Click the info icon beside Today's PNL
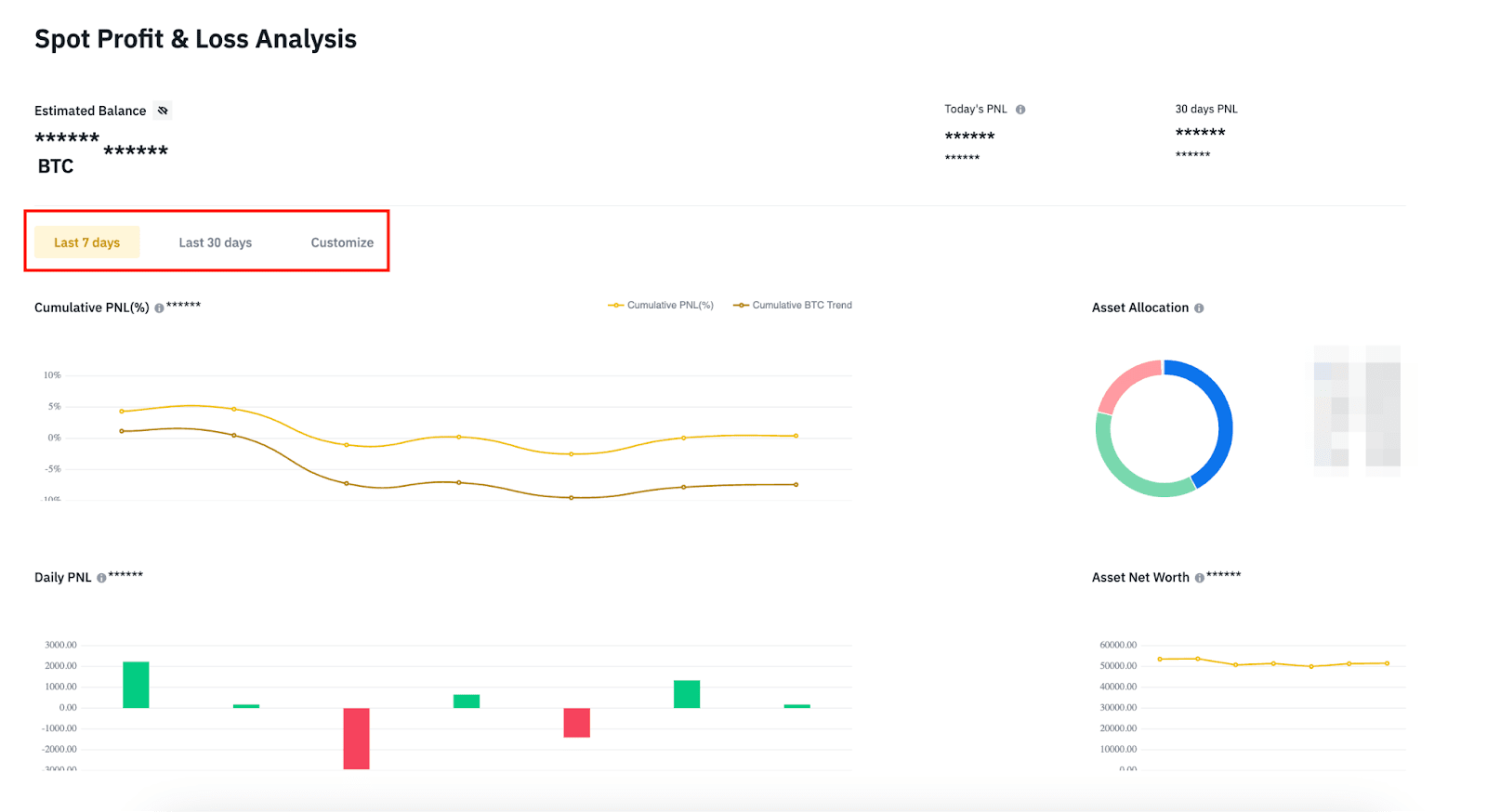Image resolution: width=1487 pixels, height=812 pixels. coord(1020,110)
